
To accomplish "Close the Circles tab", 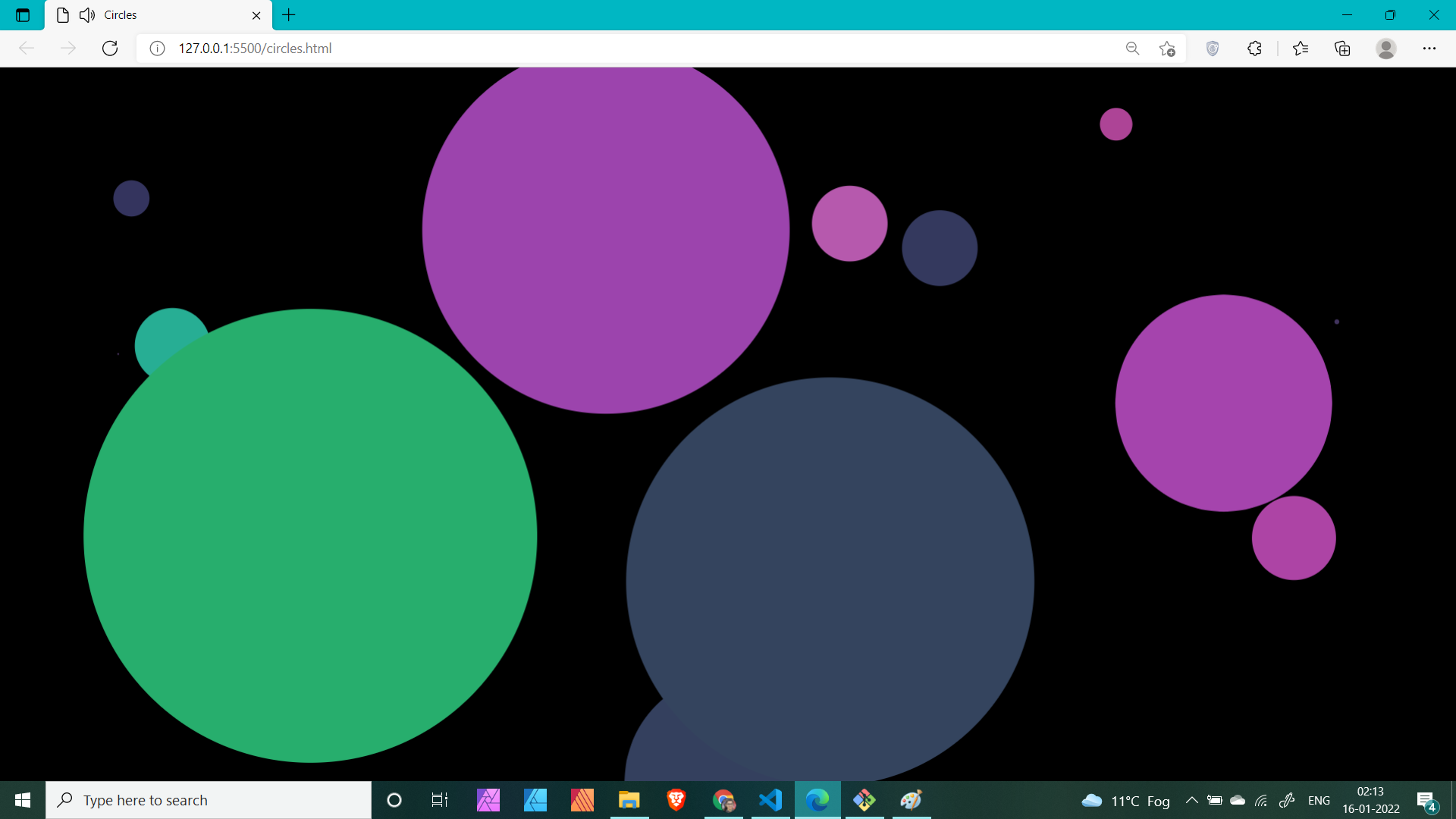I will click(x=256, y=15).
